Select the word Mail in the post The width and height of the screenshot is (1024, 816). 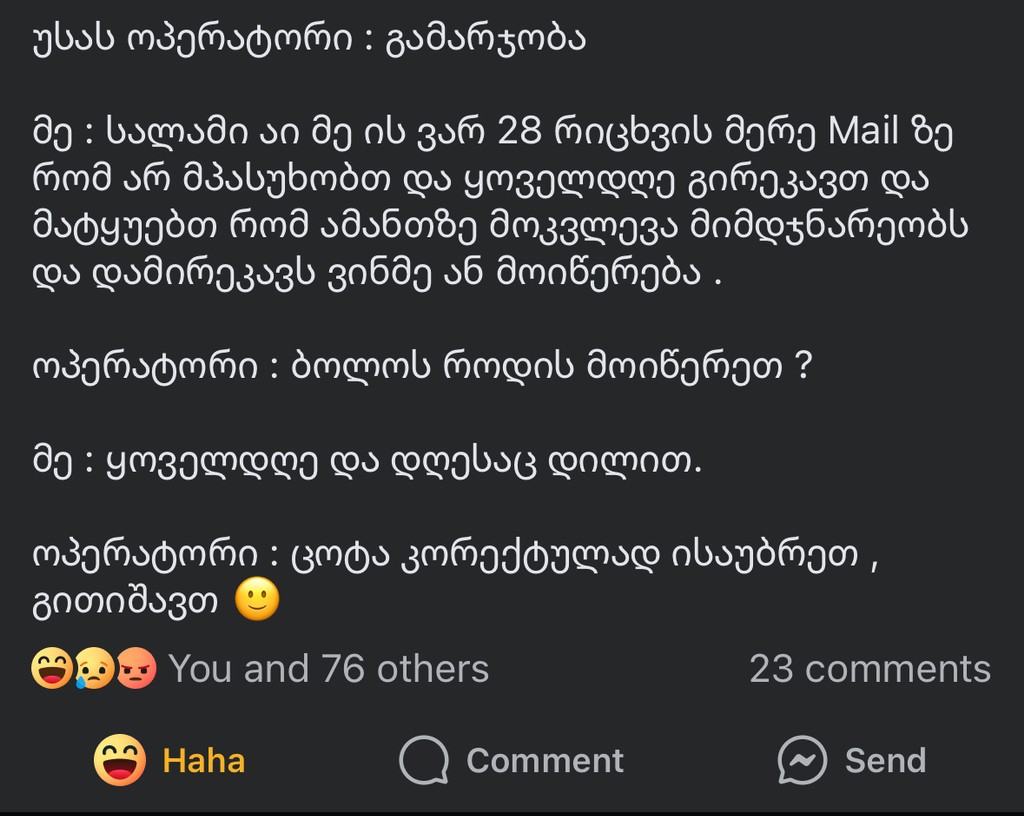click(x=863, y=130)
